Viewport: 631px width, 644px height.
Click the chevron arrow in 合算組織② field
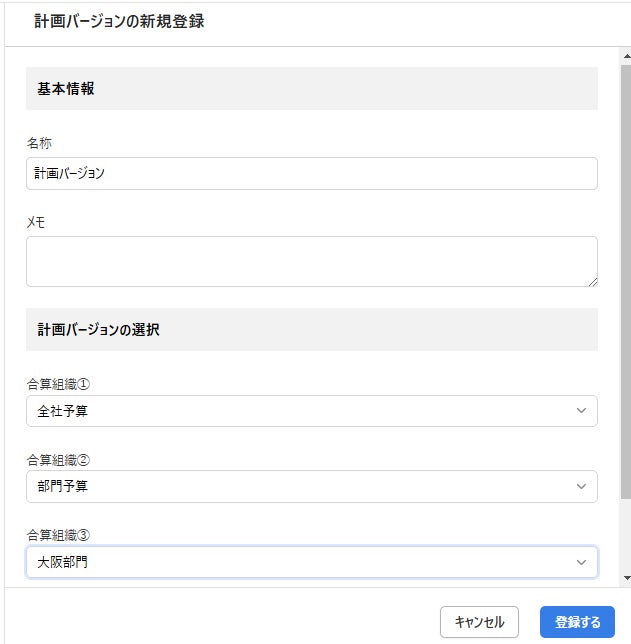tap(582, 486)
